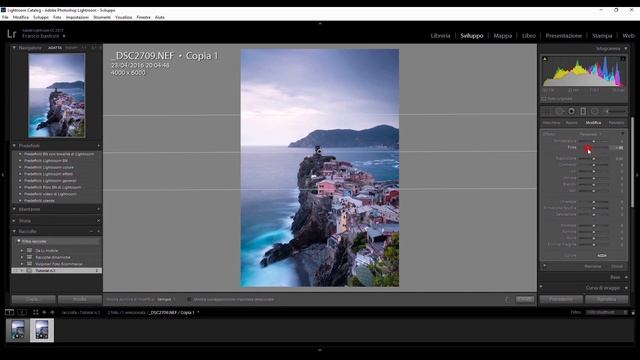This screenshot has height=360, width=640.
Task: Open edit pin display dropdown Sempre
Action: point(166,300)
